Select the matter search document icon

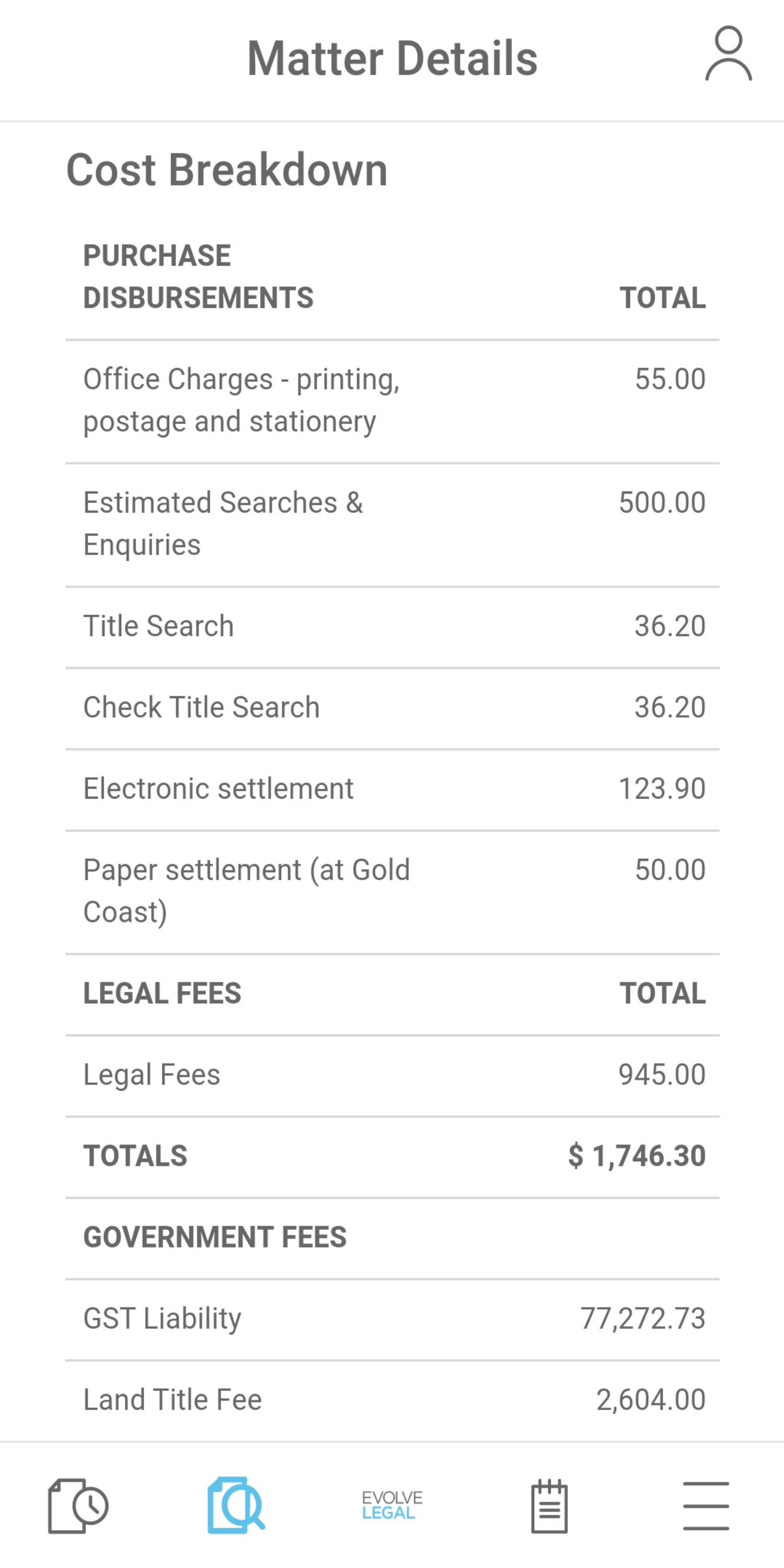[x=236, y=1505]
